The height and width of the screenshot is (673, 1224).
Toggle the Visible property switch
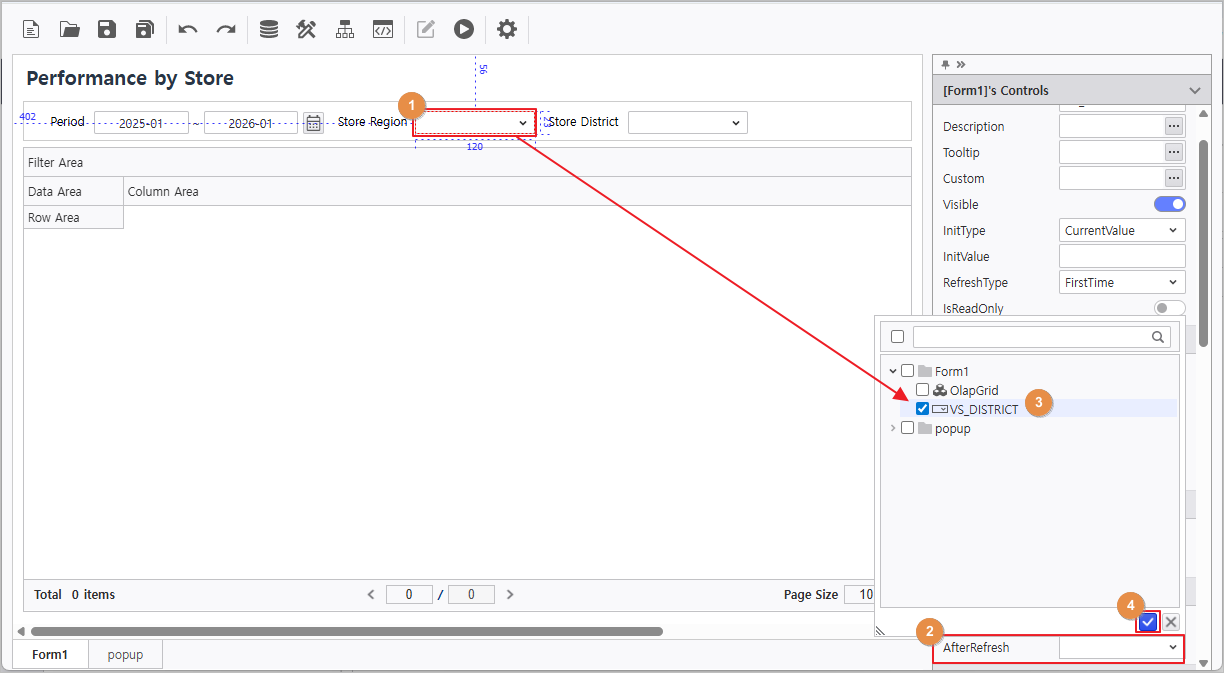1169,204
